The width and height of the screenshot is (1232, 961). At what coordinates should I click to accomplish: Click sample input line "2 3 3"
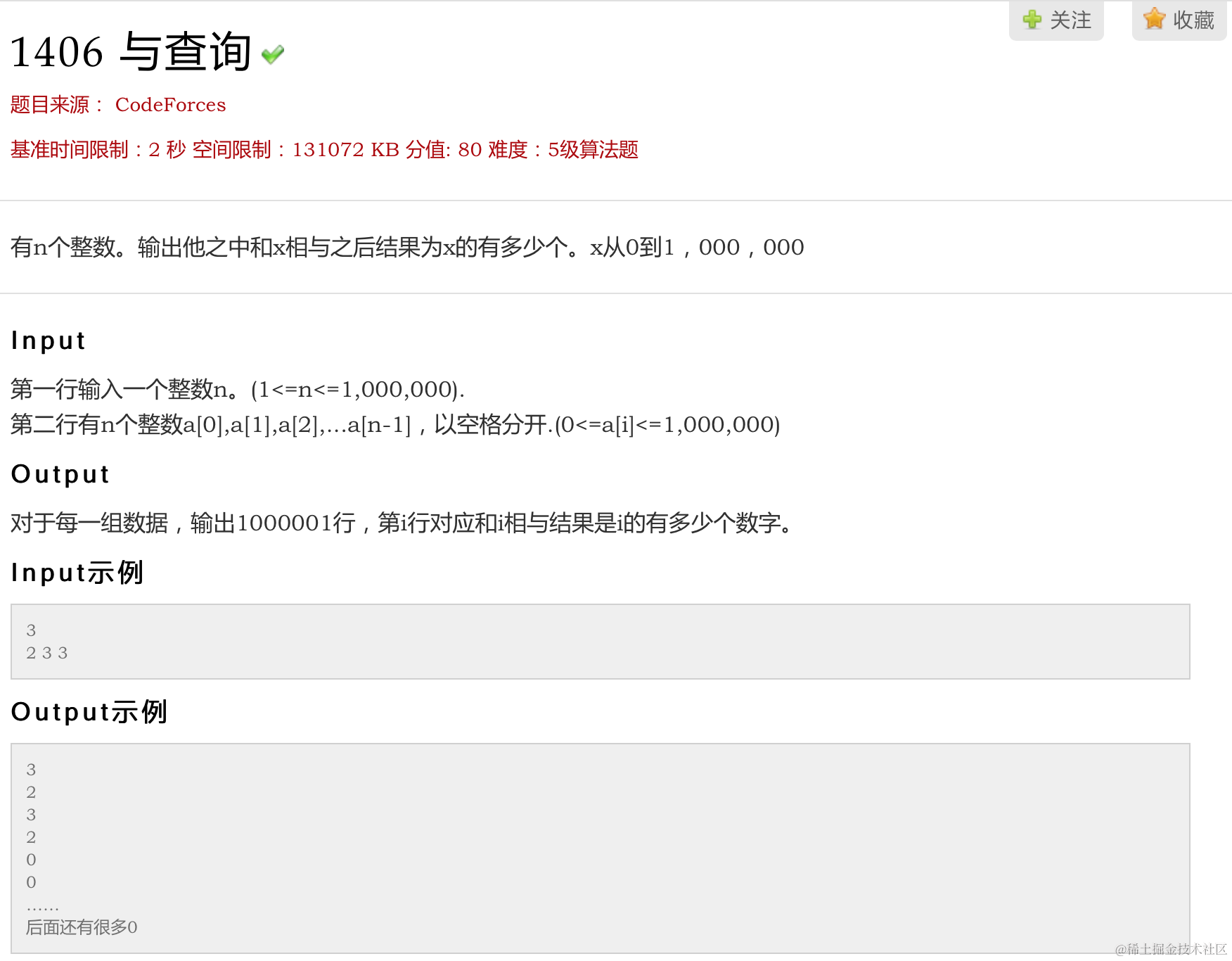(47, 653)
